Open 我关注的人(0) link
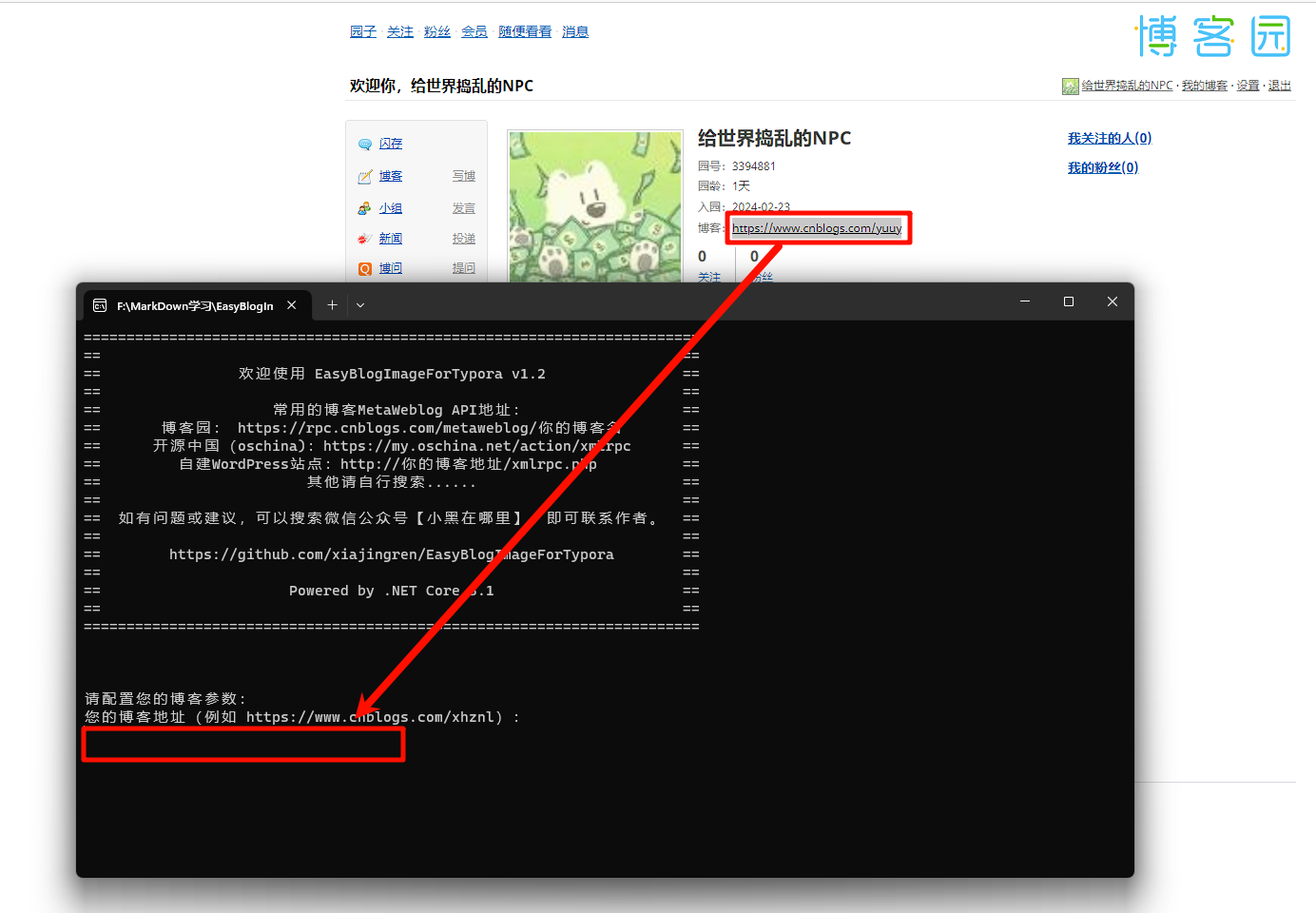 pyautogui.click(x=1110, y=138)
